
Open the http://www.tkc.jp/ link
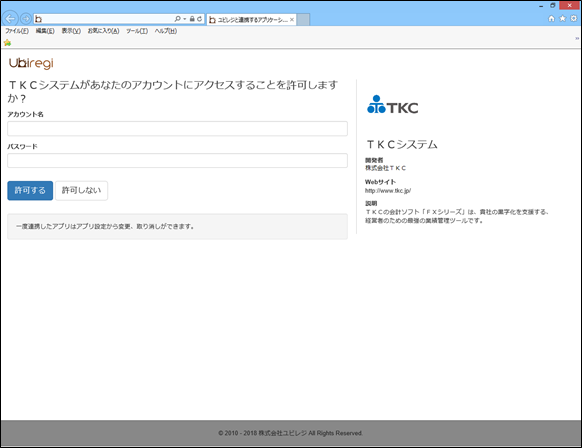[388, 191]
